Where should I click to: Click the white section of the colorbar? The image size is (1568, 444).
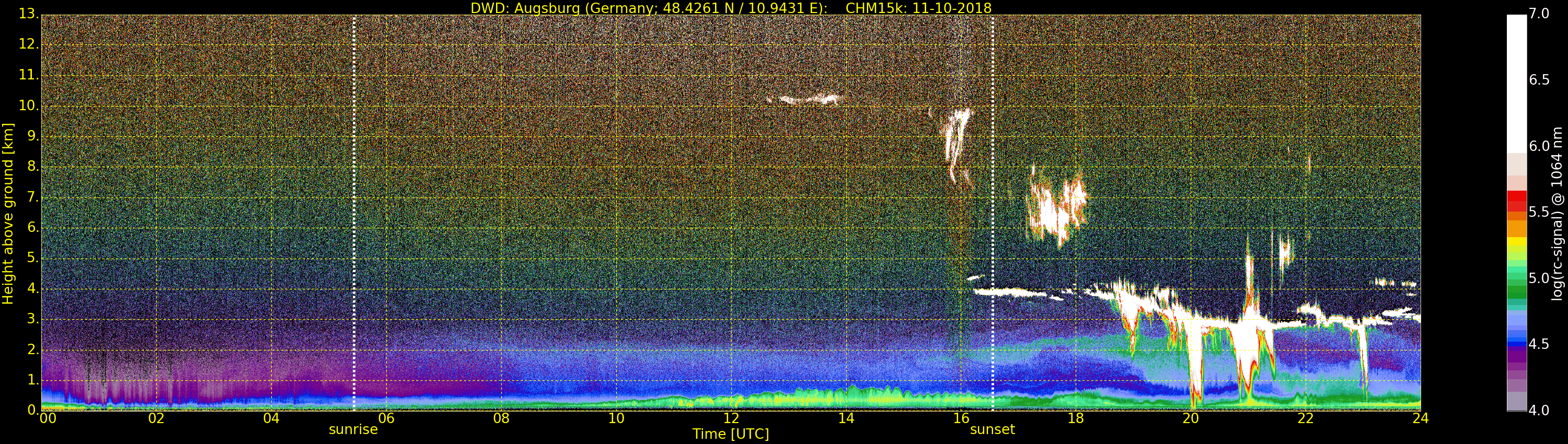(1516, 84)
